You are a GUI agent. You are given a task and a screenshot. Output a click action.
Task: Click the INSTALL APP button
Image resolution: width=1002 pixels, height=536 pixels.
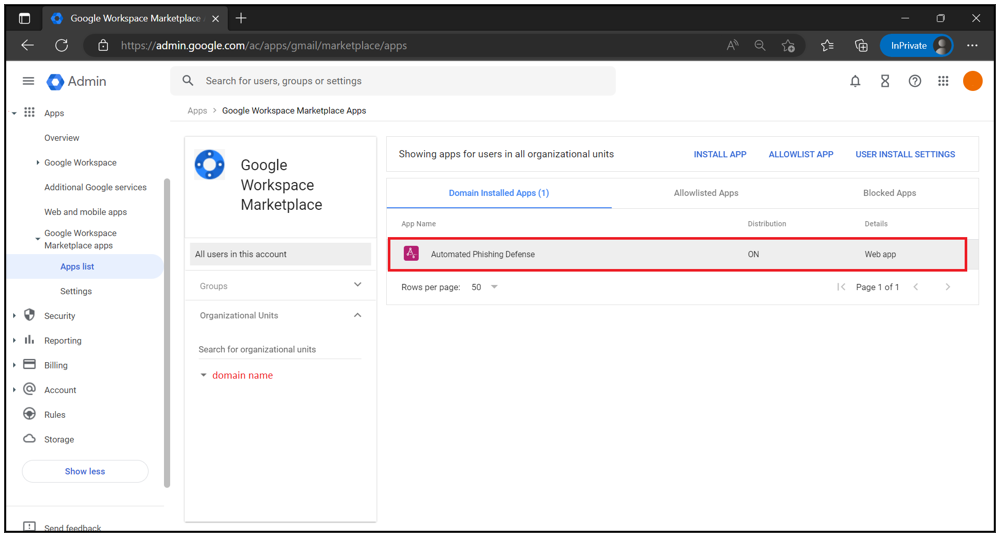click(x=720, y=154)
